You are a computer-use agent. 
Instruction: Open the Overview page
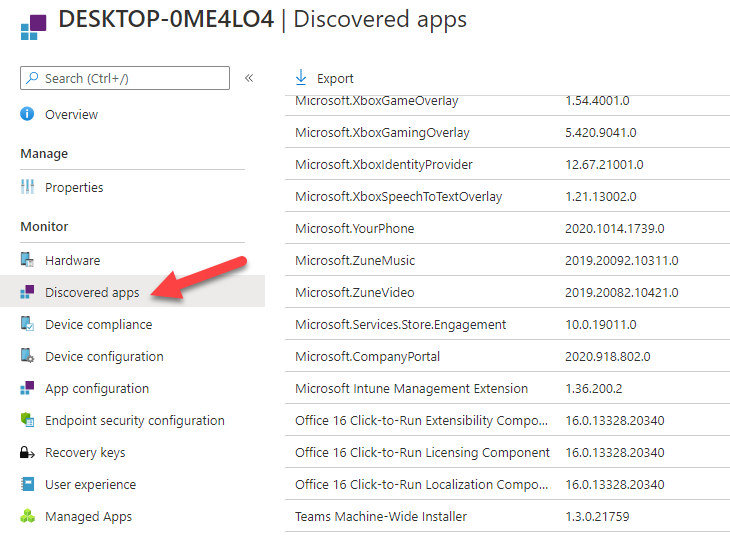click(x=71, y=115)
